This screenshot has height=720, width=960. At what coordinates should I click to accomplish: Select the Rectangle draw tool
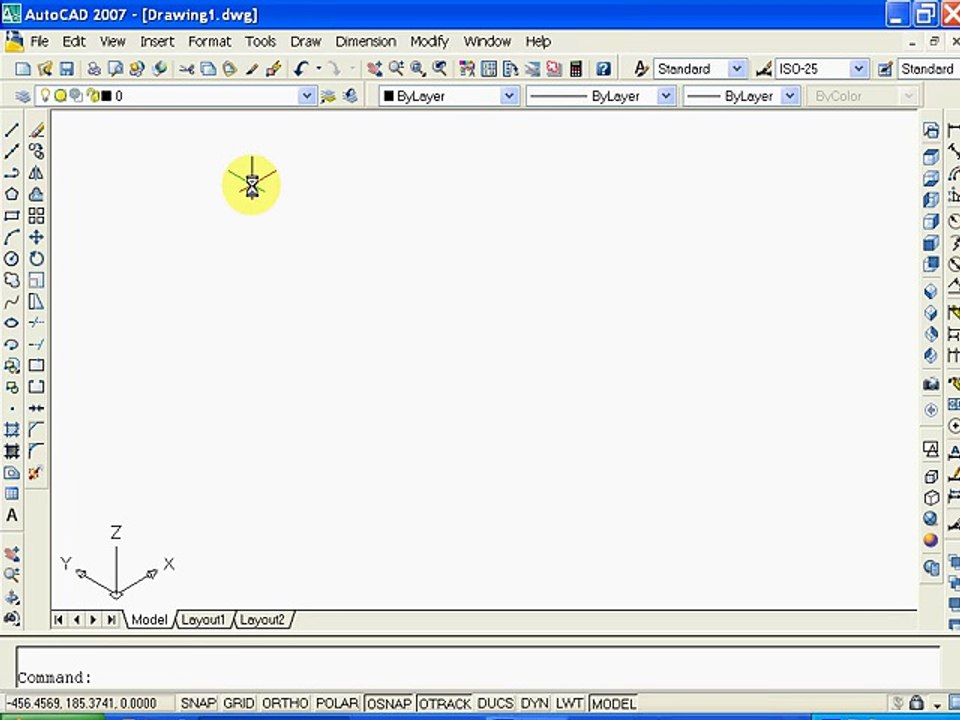coord(12,216)
